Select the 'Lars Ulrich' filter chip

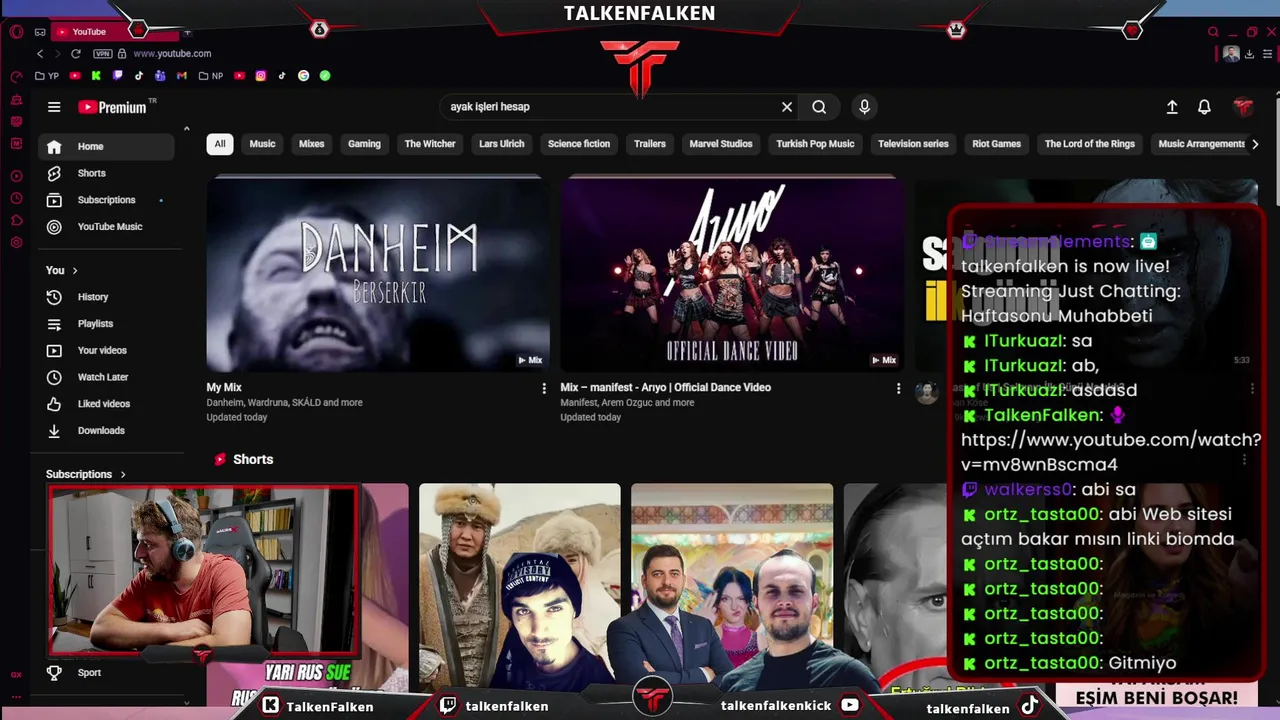502,144
